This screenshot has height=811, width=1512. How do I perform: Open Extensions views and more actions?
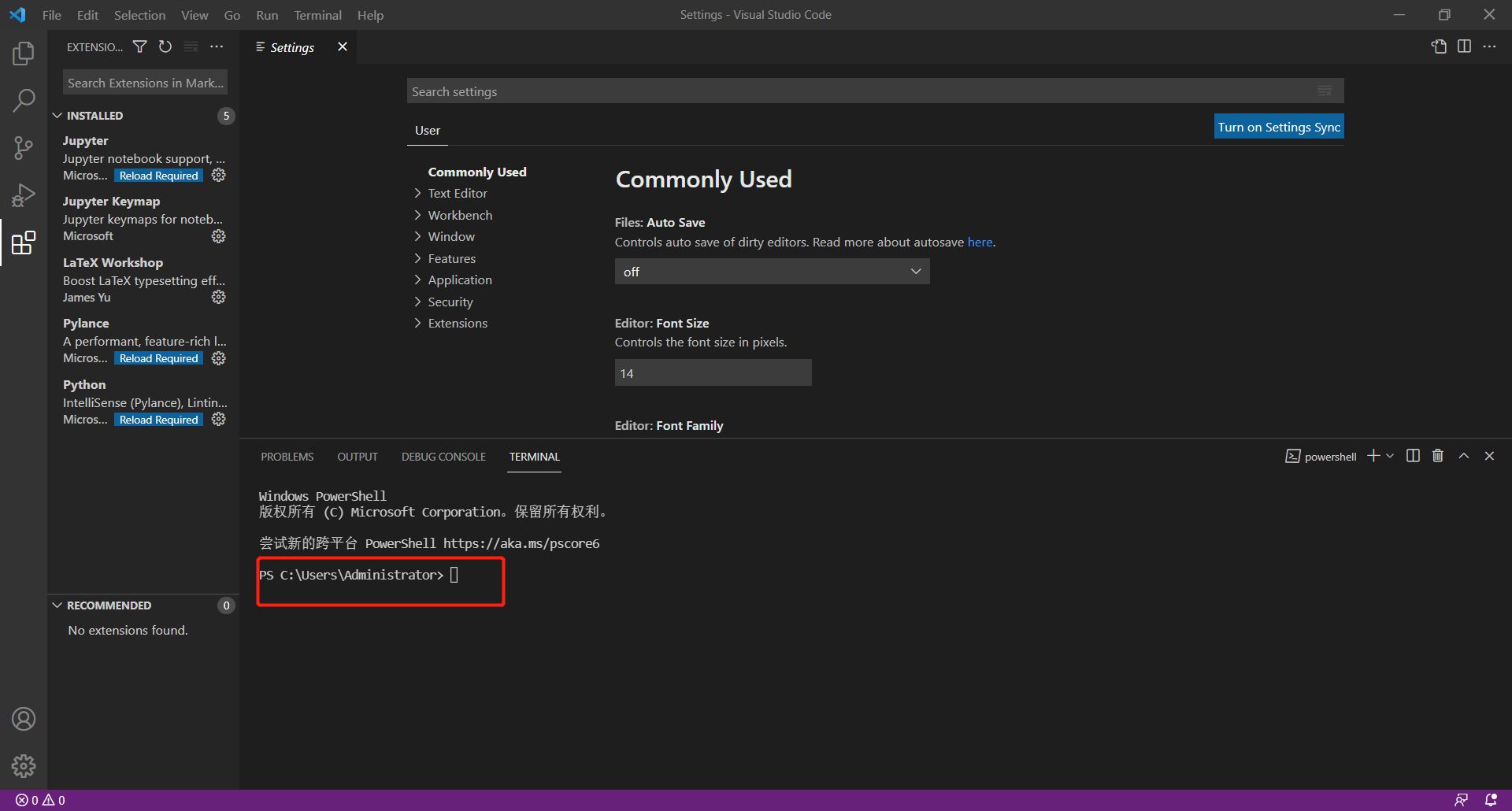[x=217, y=47]
